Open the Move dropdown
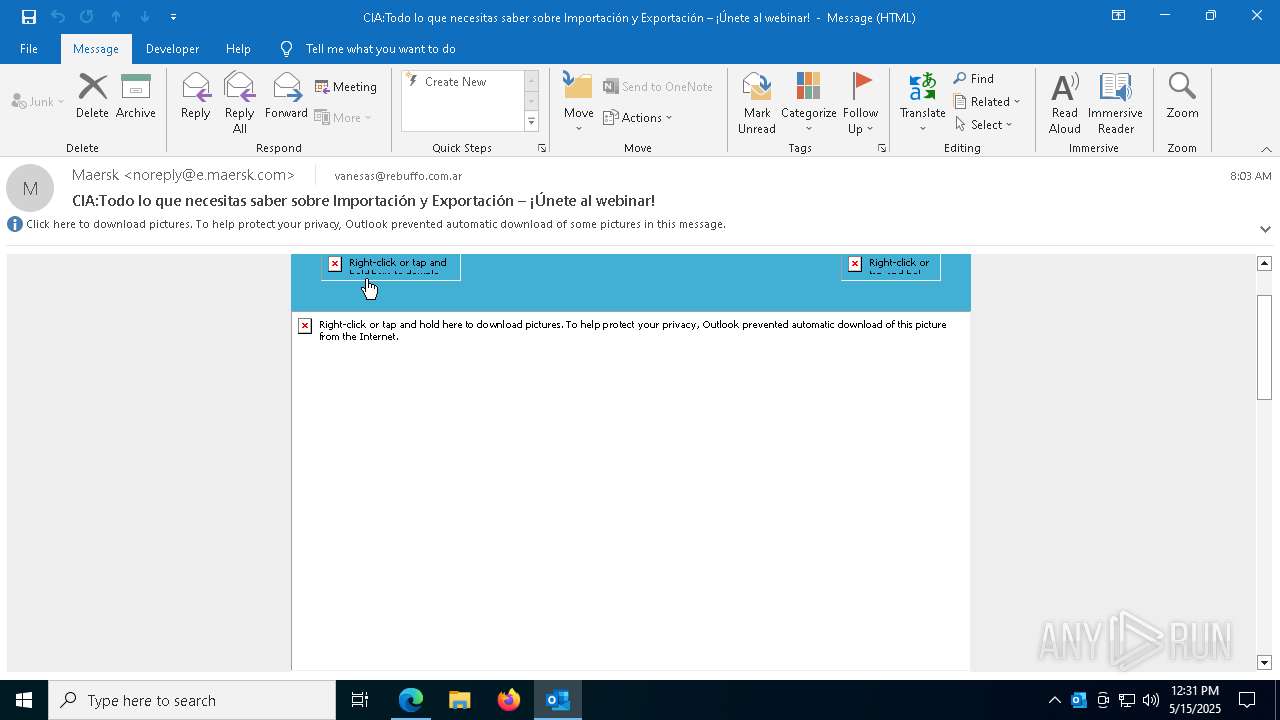Image resolution: width=1280 pixels, height=720 pixels. (x=579, y=103)
